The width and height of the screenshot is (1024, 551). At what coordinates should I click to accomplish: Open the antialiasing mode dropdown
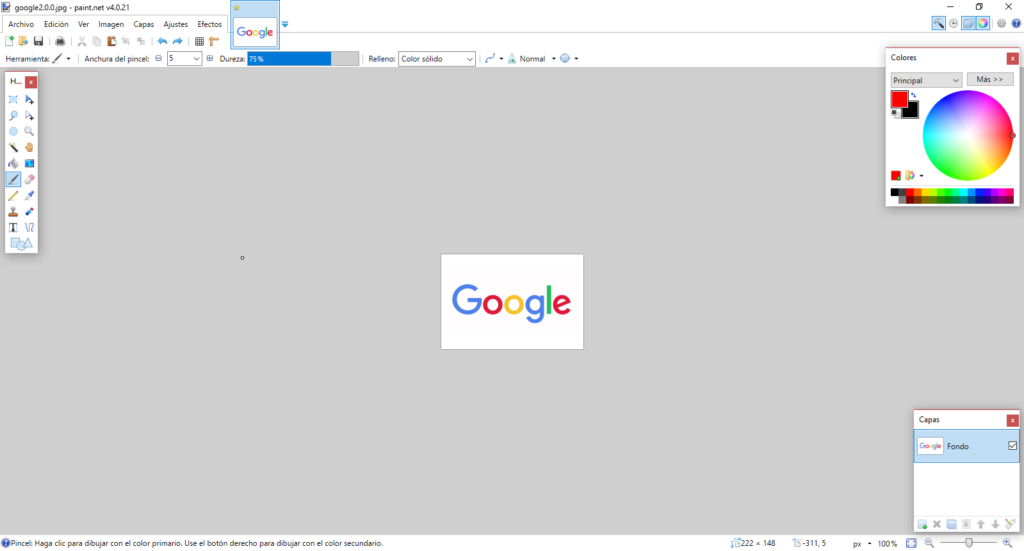501,59
